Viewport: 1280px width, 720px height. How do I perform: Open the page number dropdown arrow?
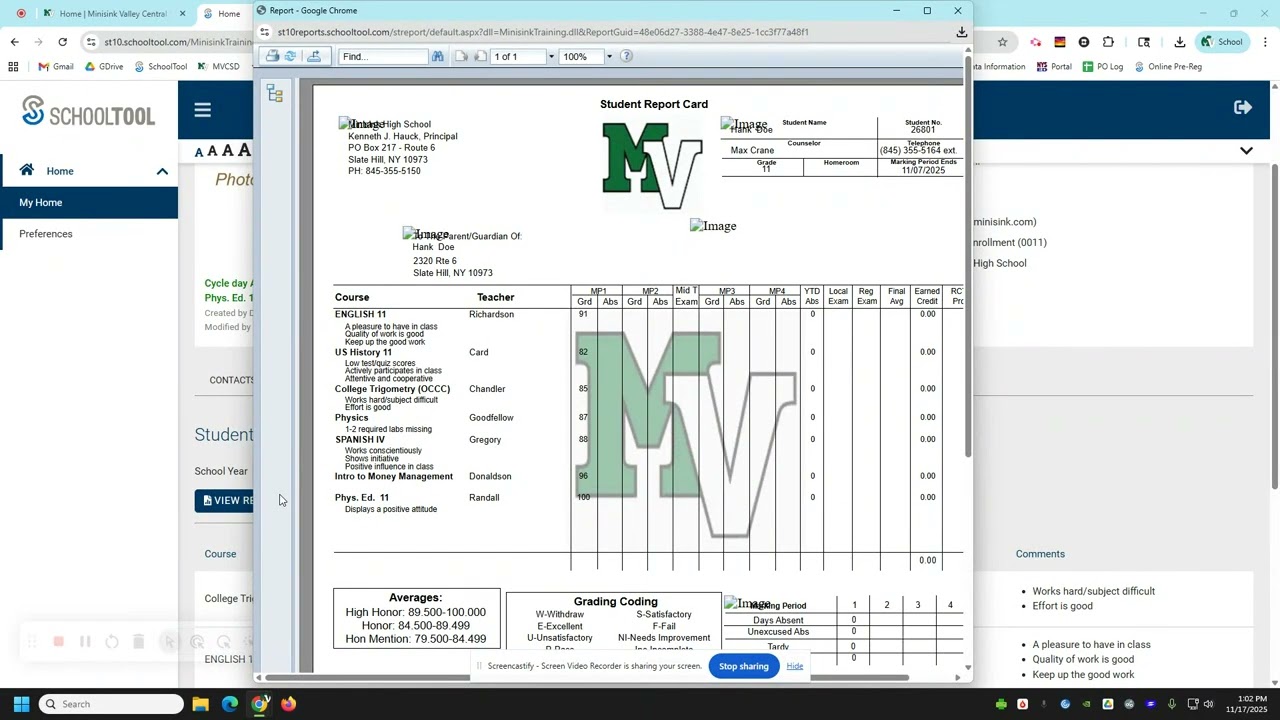click(551, 57)
